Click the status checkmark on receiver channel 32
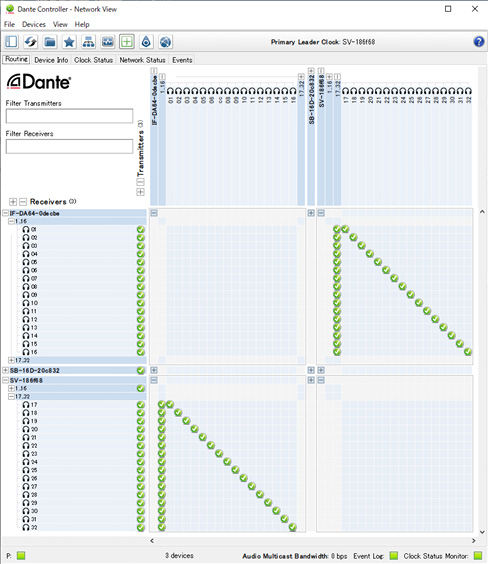Image resolution: width=488 pixels, height=564 pixels. tap(141, 528)
